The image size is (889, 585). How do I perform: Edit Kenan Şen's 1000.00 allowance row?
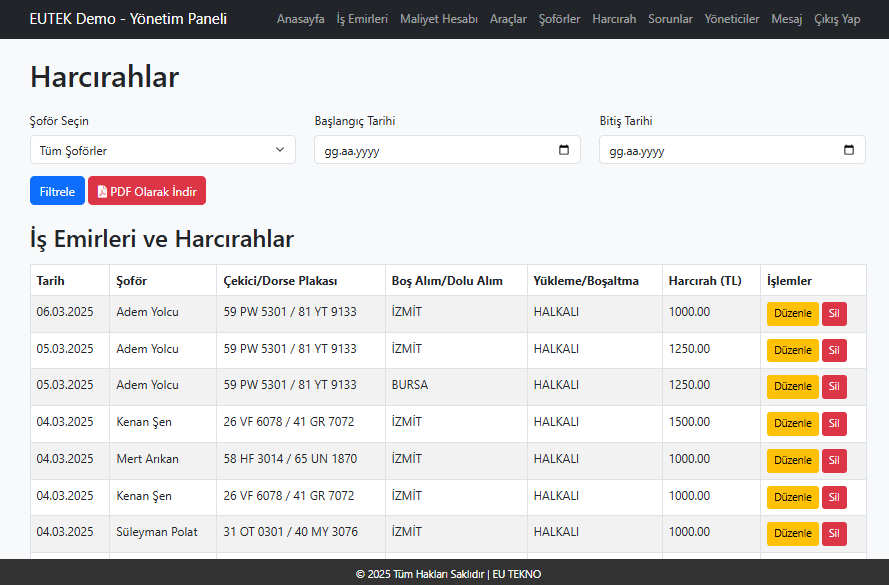[793, 497]
